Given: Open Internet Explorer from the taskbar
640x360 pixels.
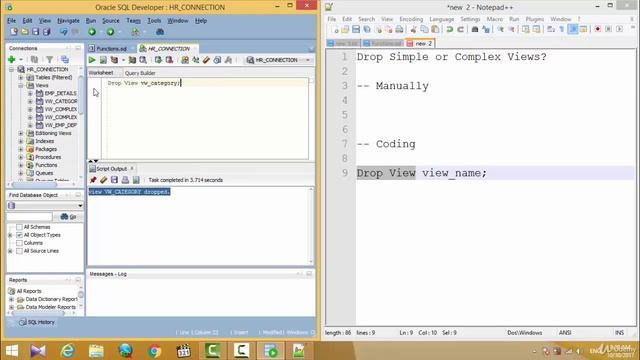Looking at the screenshot, I should [67, 351].
